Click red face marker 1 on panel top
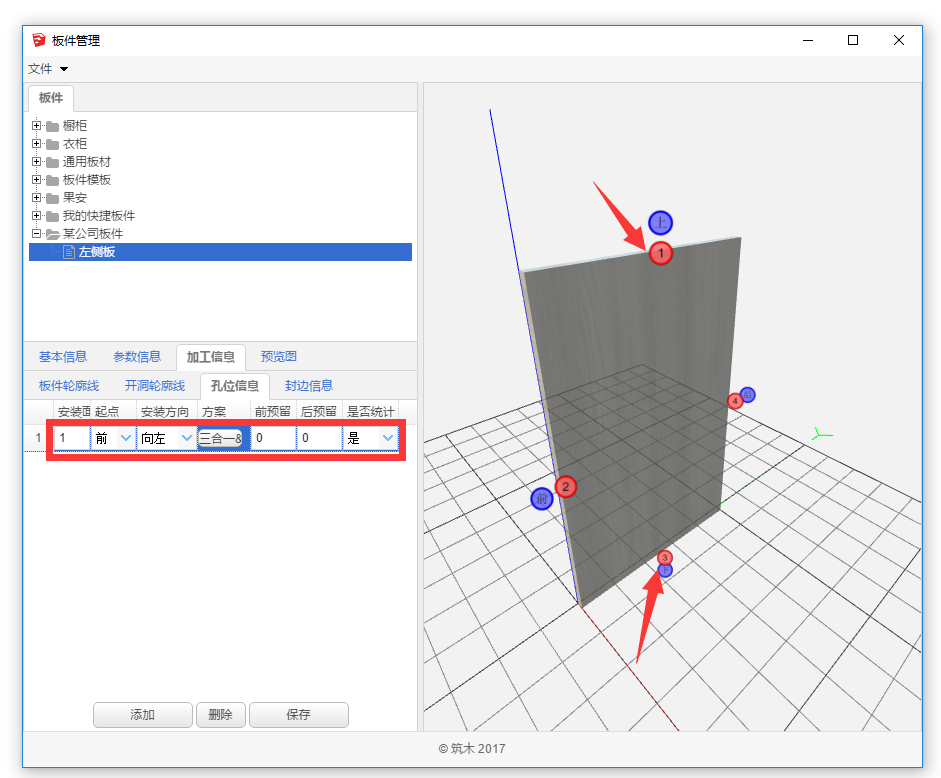This screenshot has height=778, width=941. click(x=660, y=253)
